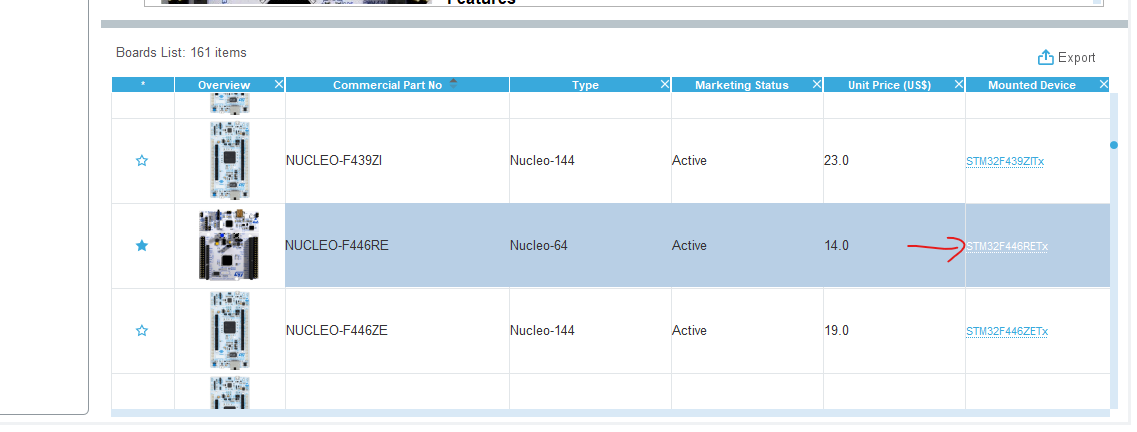Open the STM32F439ZITx mounted device link
The height and width of the screenshot is (432, 1137).
(1004, 162)
